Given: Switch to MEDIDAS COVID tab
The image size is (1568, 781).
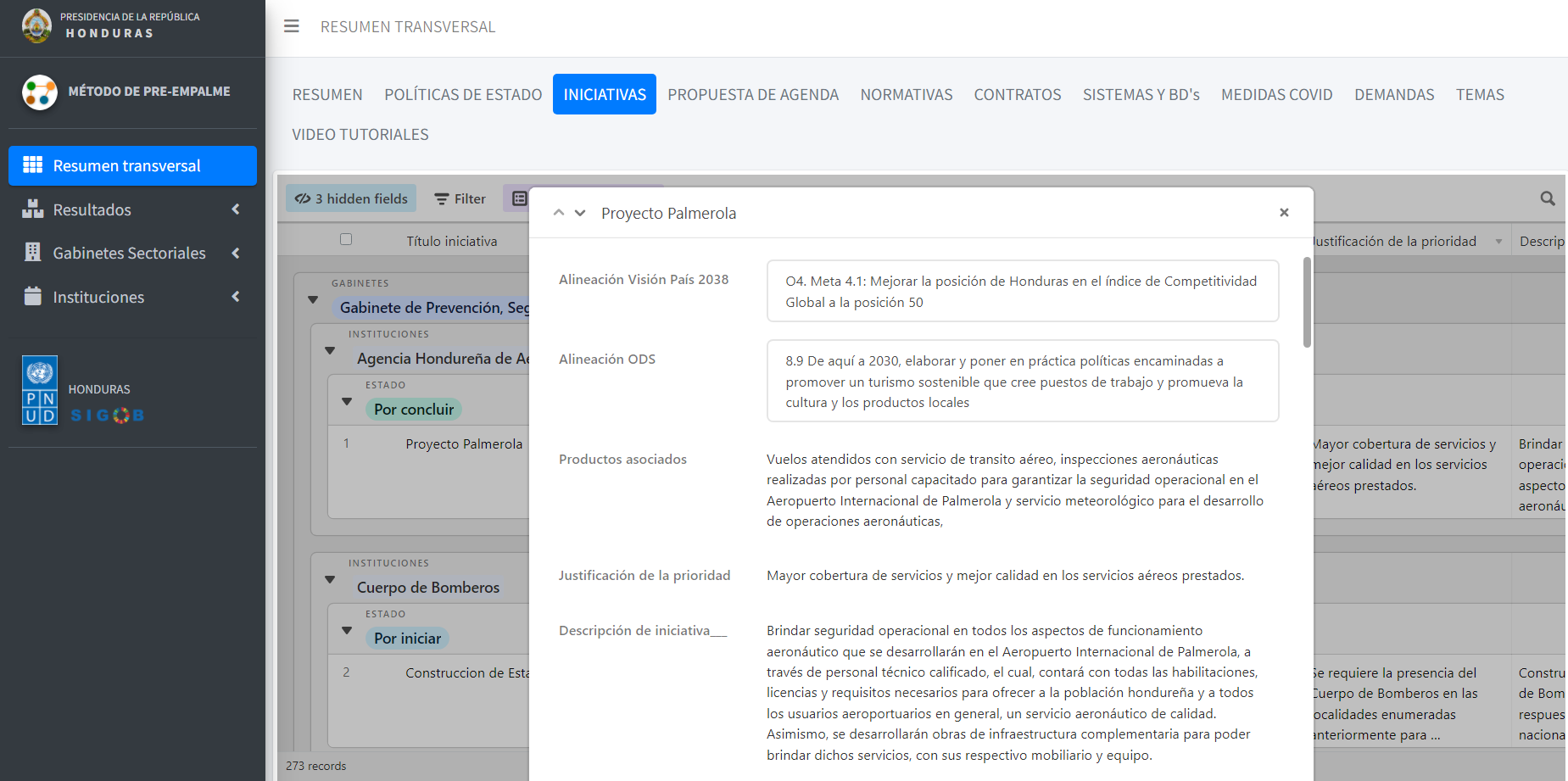Looking at the screenshot, I should pyautogui.click(x=1277, y=94).
